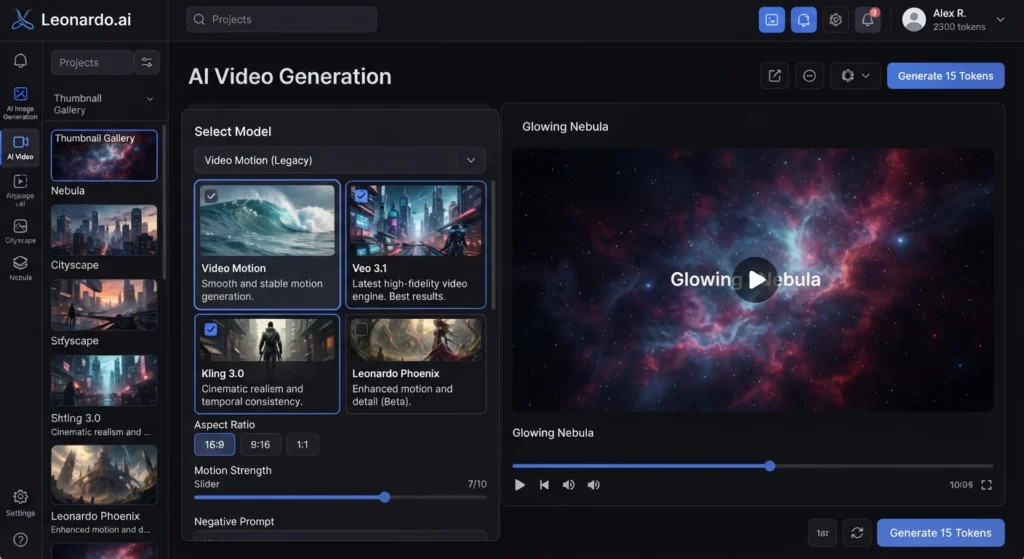
Task: Skip to the video start
Action: tap(544, 485)
